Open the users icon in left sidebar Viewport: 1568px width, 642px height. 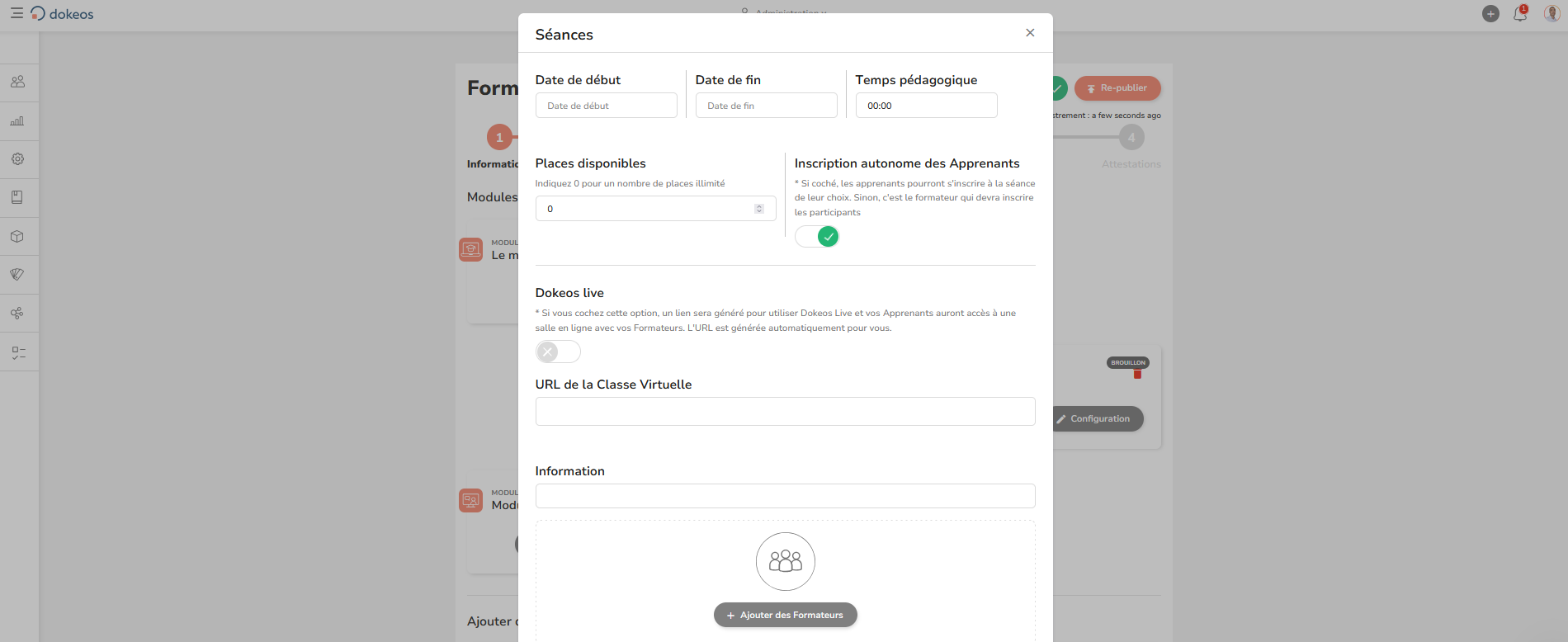17,82
